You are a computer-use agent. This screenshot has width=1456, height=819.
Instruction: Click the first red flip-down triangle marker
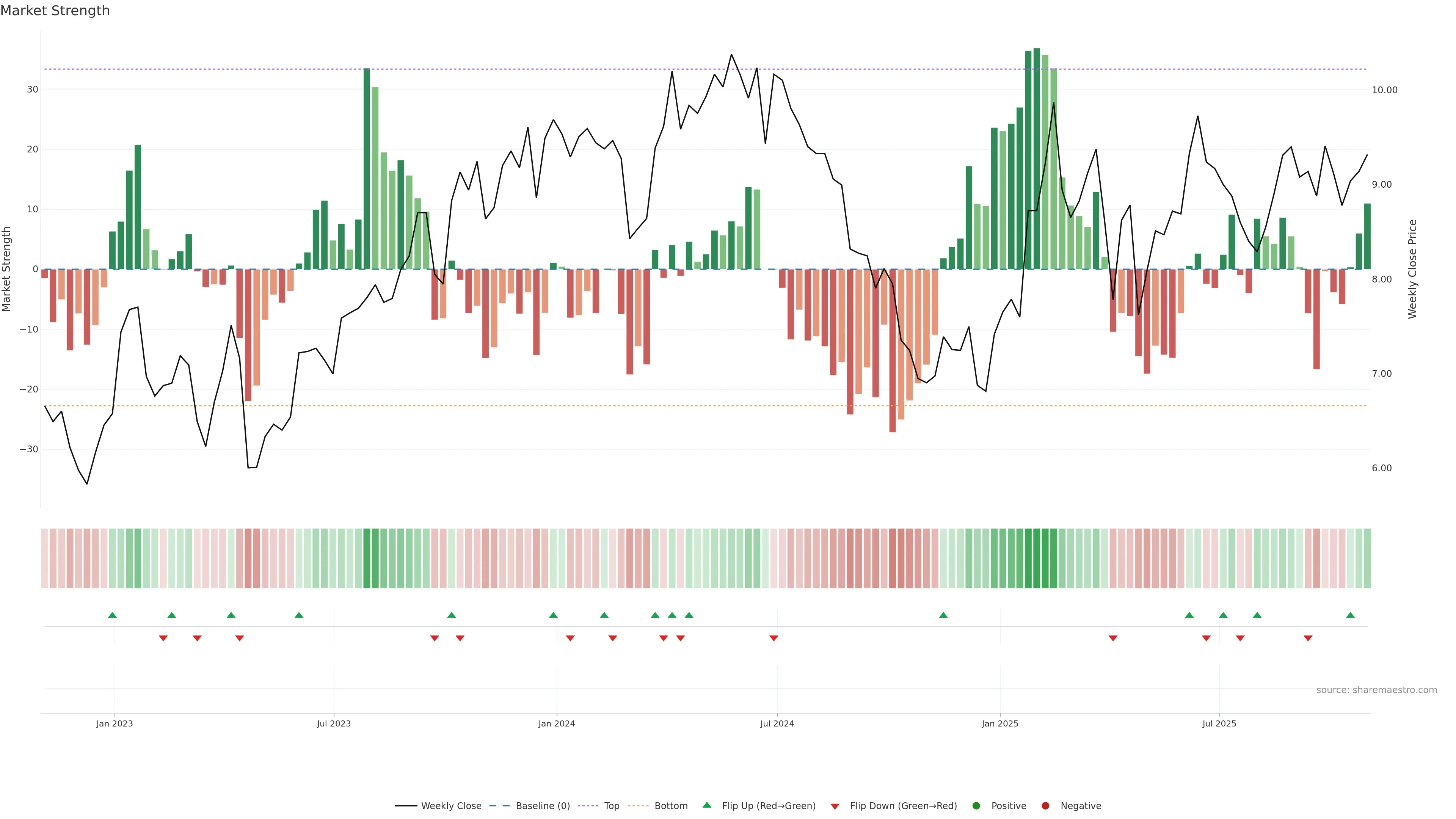point(163,638)
